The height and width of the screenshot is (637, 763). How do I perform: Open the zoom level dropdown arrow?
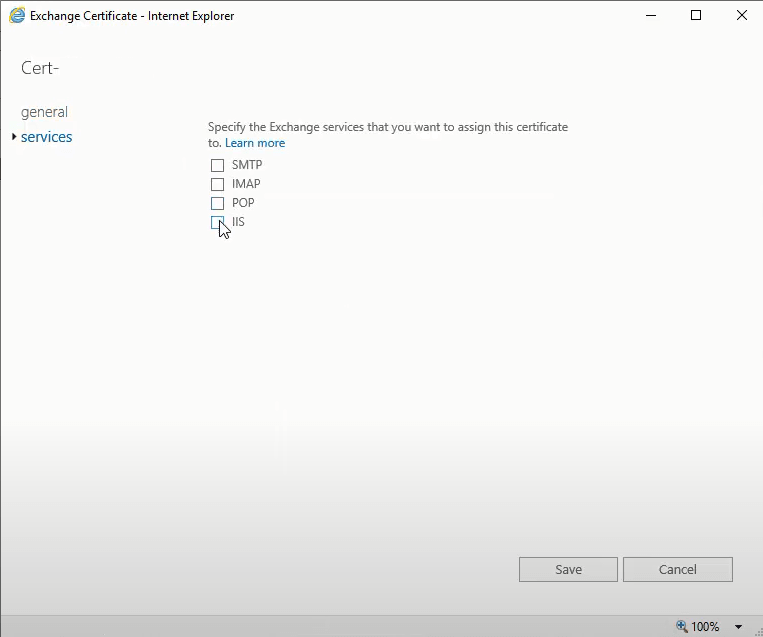[x=739, y=627]
